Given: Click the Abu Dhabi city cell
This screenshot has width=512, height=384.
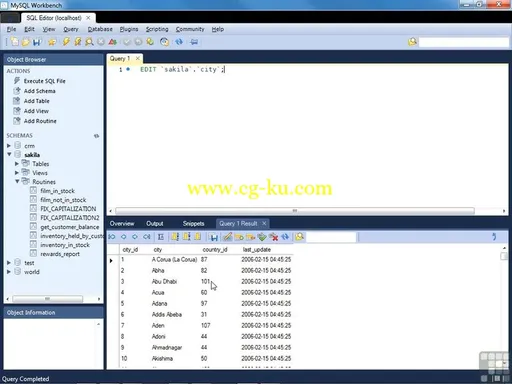Looking at the screenshot, I should click(x=164, y=281).
